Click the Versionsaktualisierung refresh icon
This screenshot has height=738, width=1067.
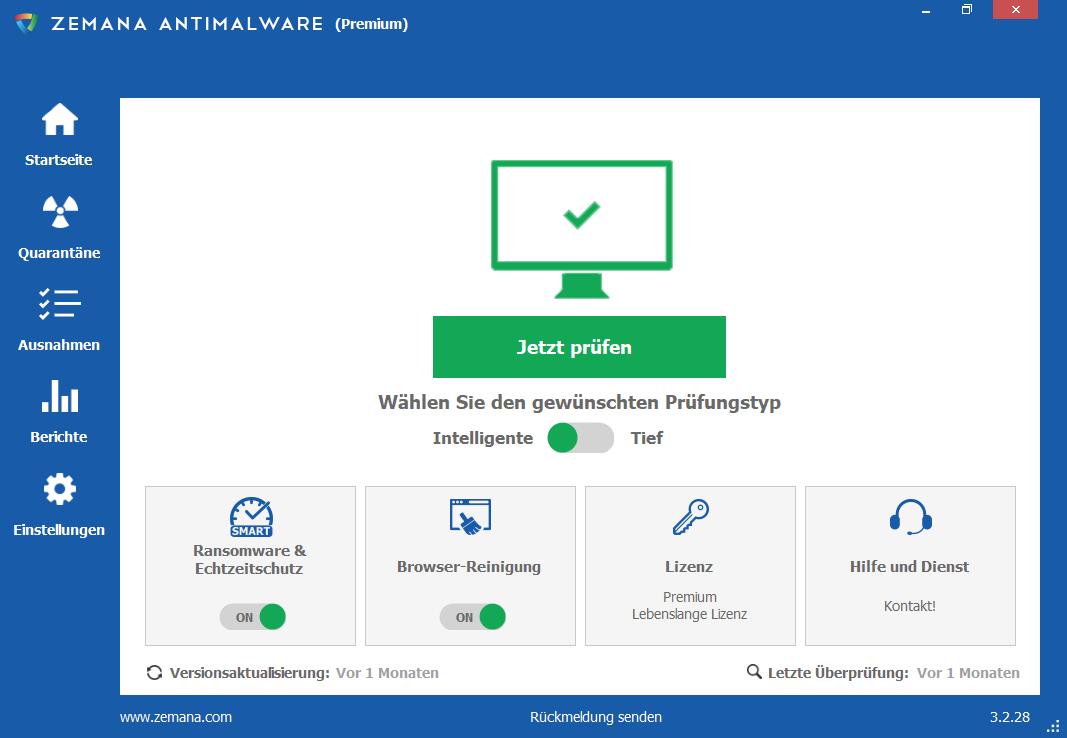point(154,673)
